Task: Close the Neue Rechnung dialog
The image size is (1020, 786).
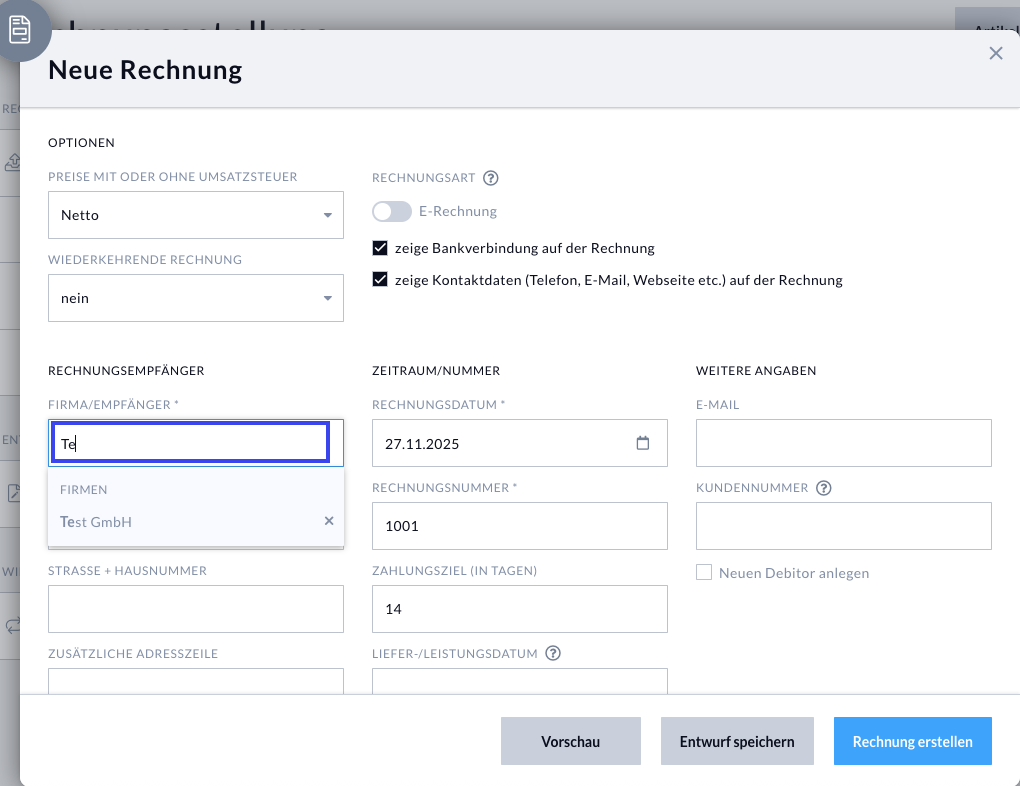Action: [995, 54]
